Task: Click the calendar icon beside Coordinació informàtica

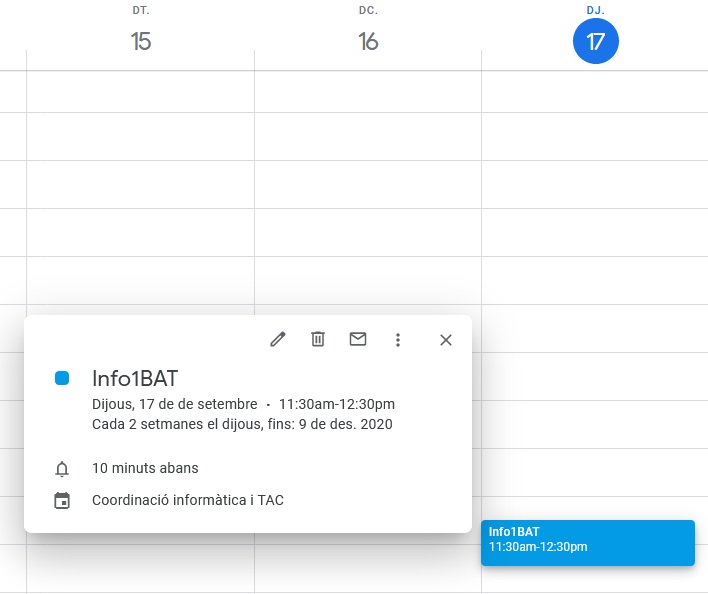Action: point(62,501)
